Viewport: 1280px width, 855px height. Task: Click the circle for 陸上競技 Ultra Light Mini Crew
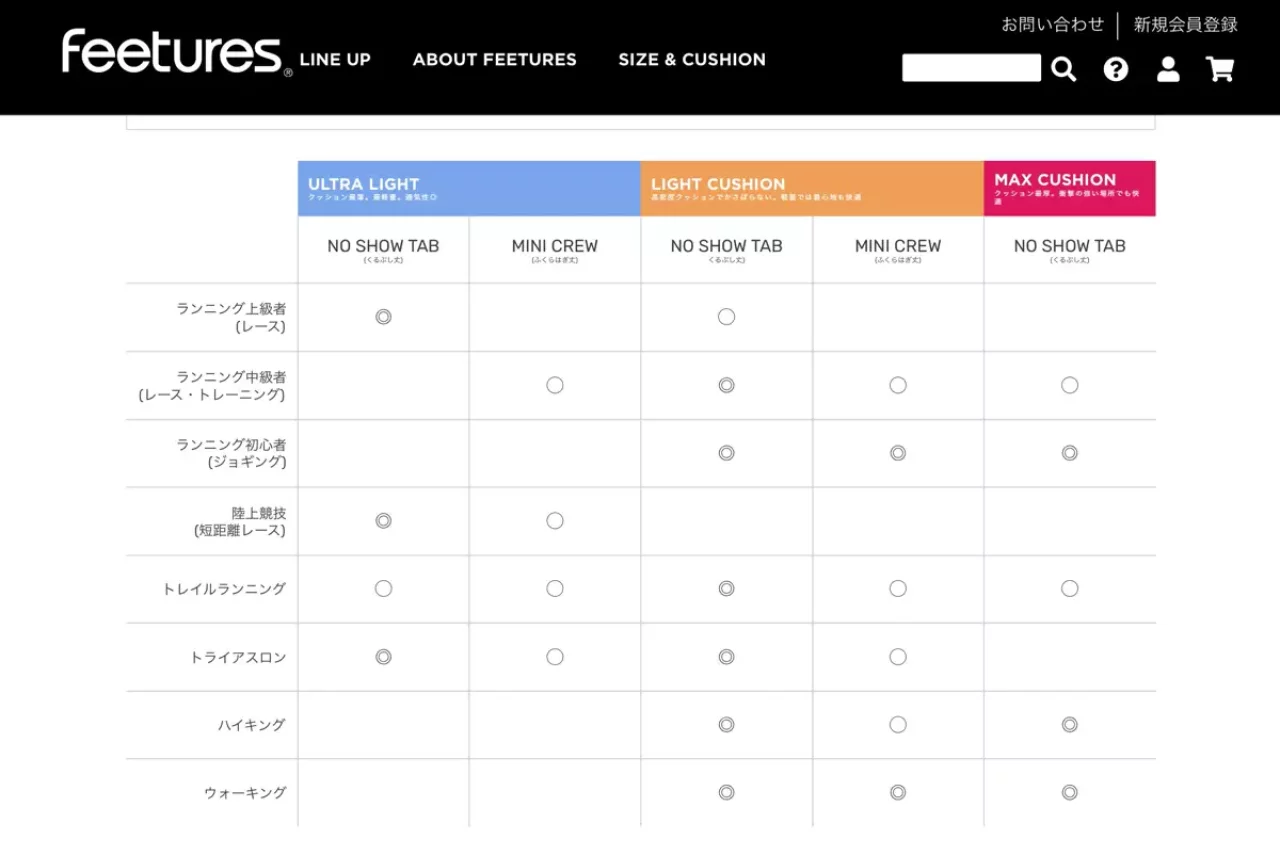coord(555,521)
